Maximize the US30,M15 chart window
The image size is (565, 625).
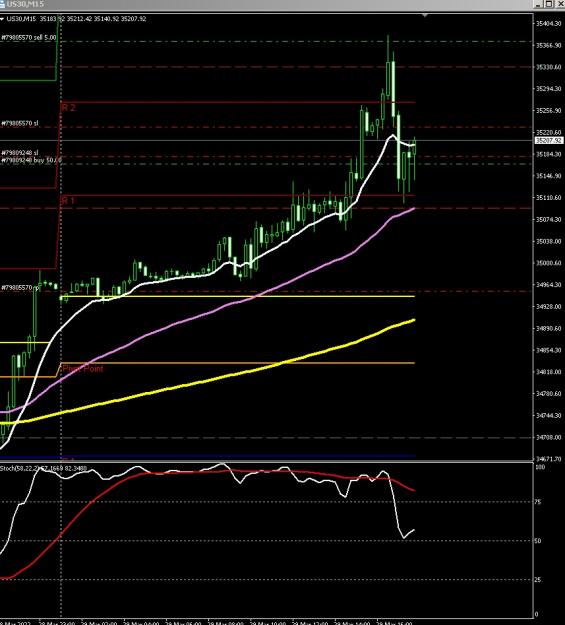click(549, 4)
